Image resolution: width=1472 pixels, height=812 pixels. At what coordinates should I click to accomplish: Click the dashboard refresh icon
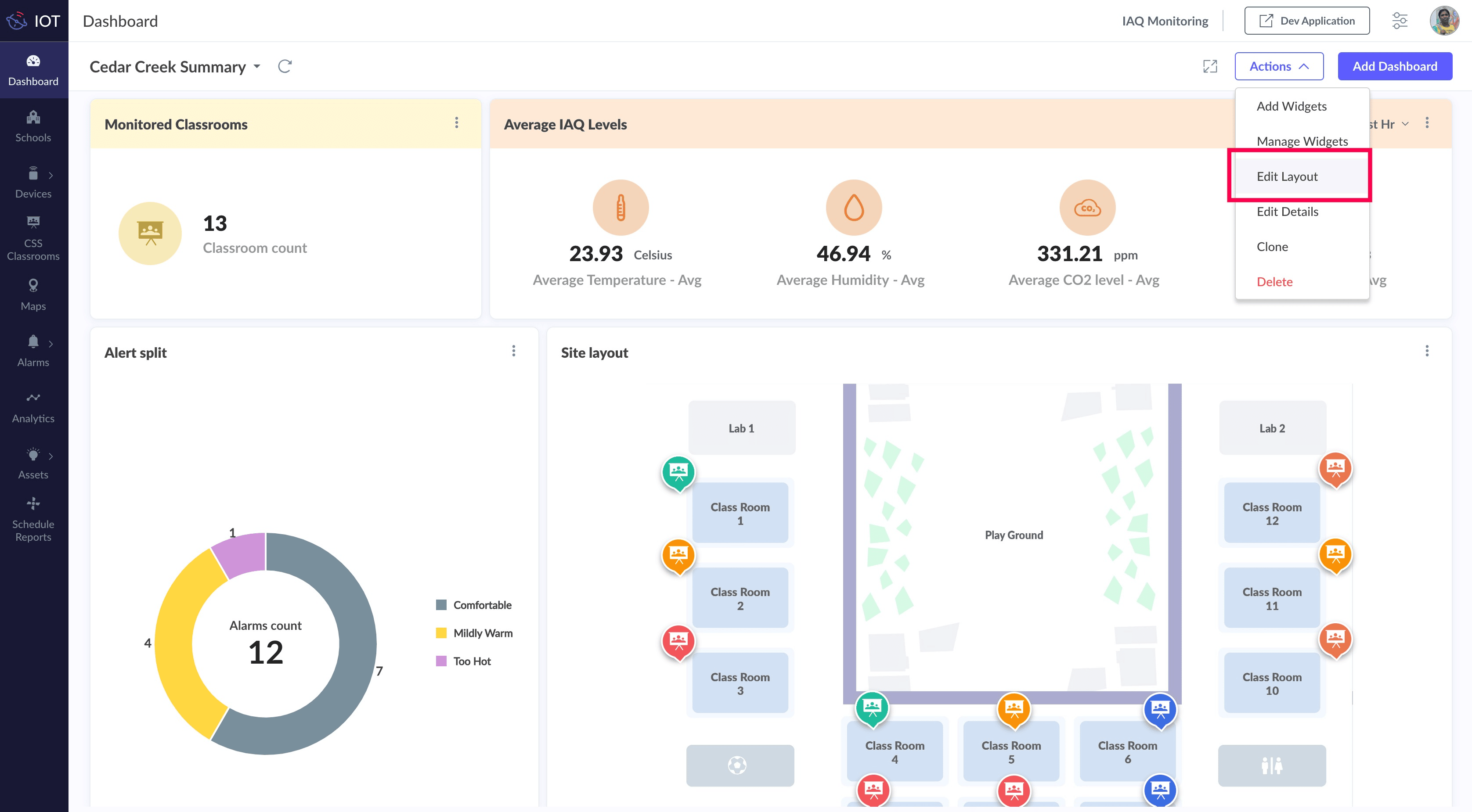tap(285, 66)
